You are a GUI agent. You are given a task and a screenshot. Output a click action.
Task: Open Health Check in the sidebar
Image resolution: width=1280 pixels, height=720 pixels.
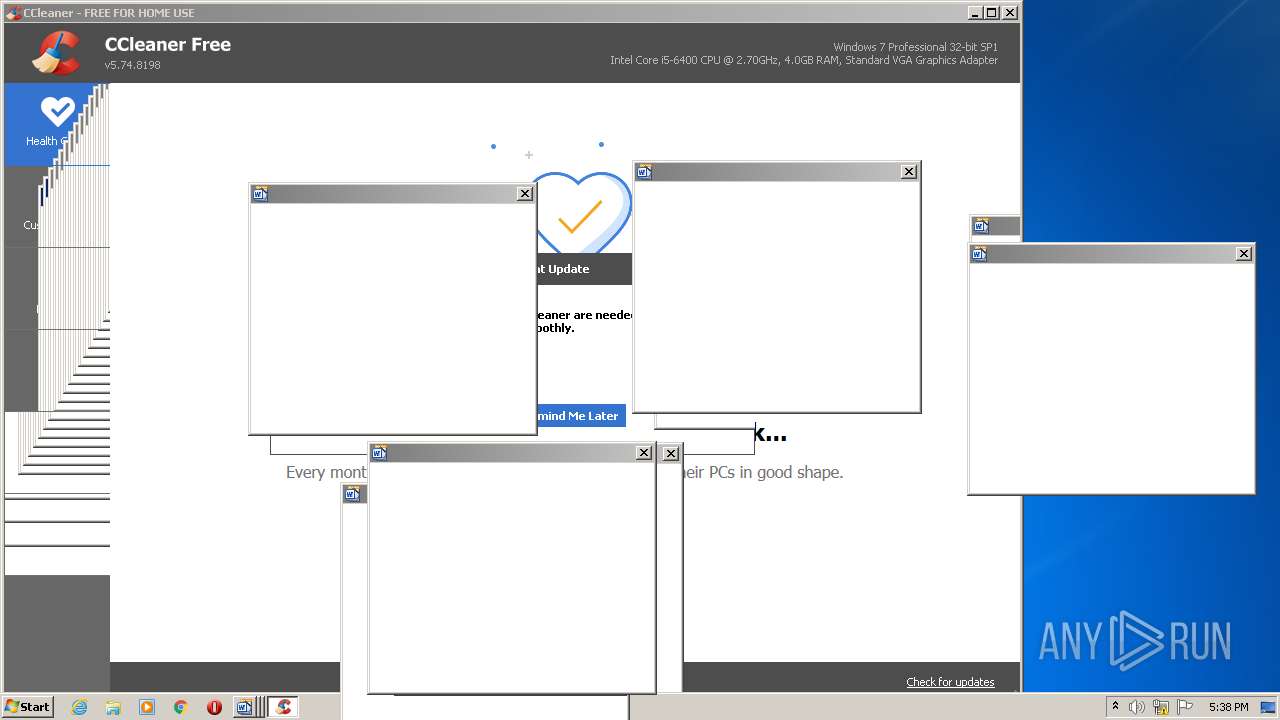tap(57, 124)
